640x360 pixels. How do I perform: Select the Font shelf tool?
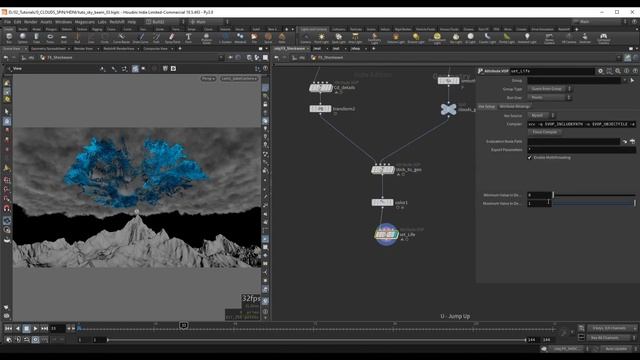point(188,38)
